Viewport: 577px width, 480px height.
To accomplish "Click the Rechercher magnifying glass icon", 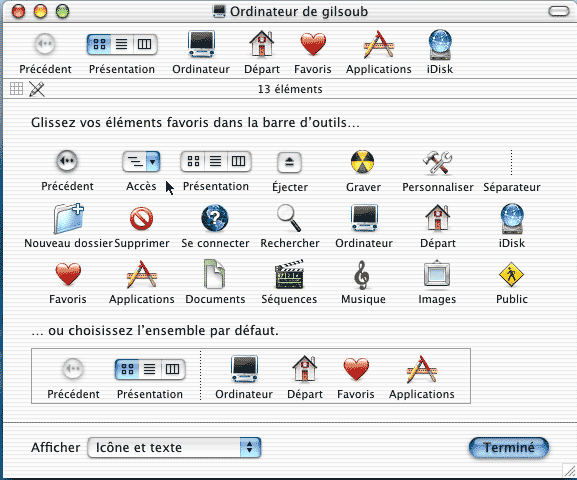I will tap(289, 218).
